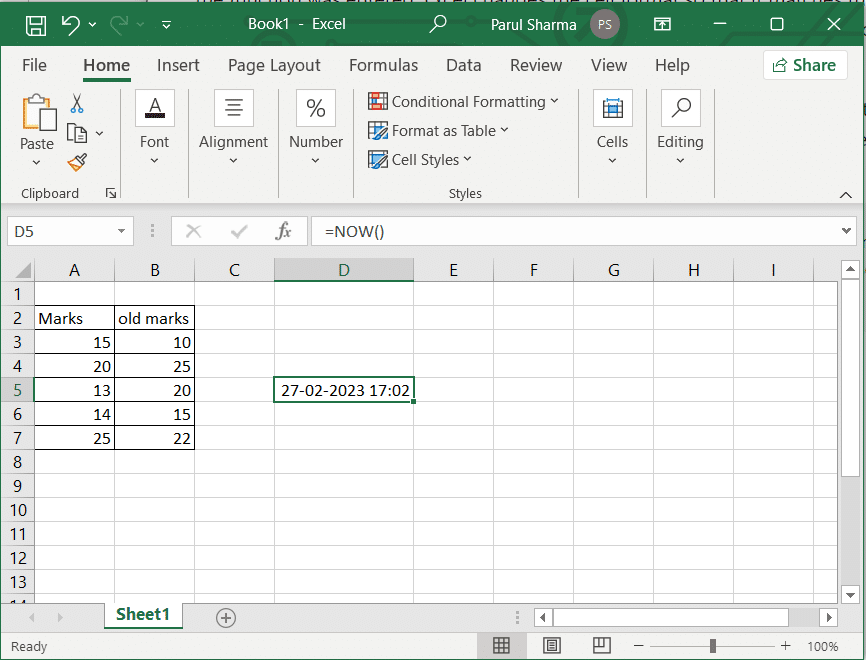Open Format as Table gallery
This screenshot has height=660, width=866.
(438, 131)
